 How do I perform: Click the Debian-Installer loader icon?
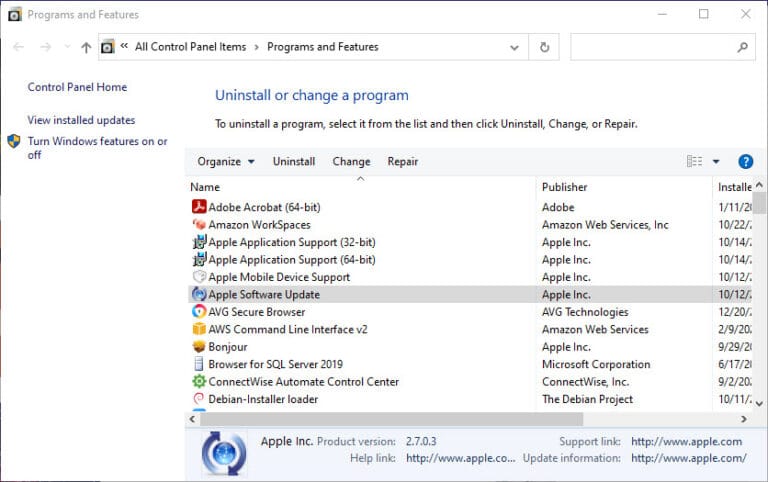coord(199,399)
